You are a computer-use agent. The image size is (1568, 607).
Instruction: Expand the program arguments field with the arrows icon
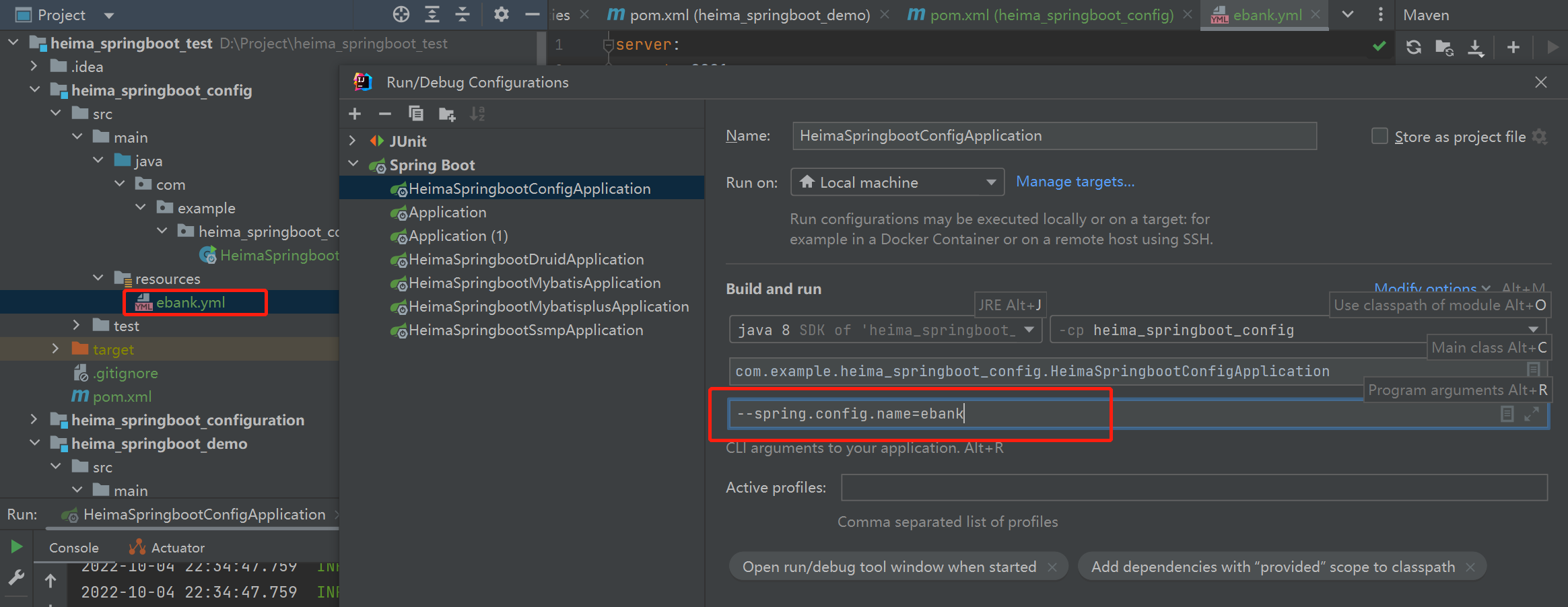click(x=1532, y=414)
